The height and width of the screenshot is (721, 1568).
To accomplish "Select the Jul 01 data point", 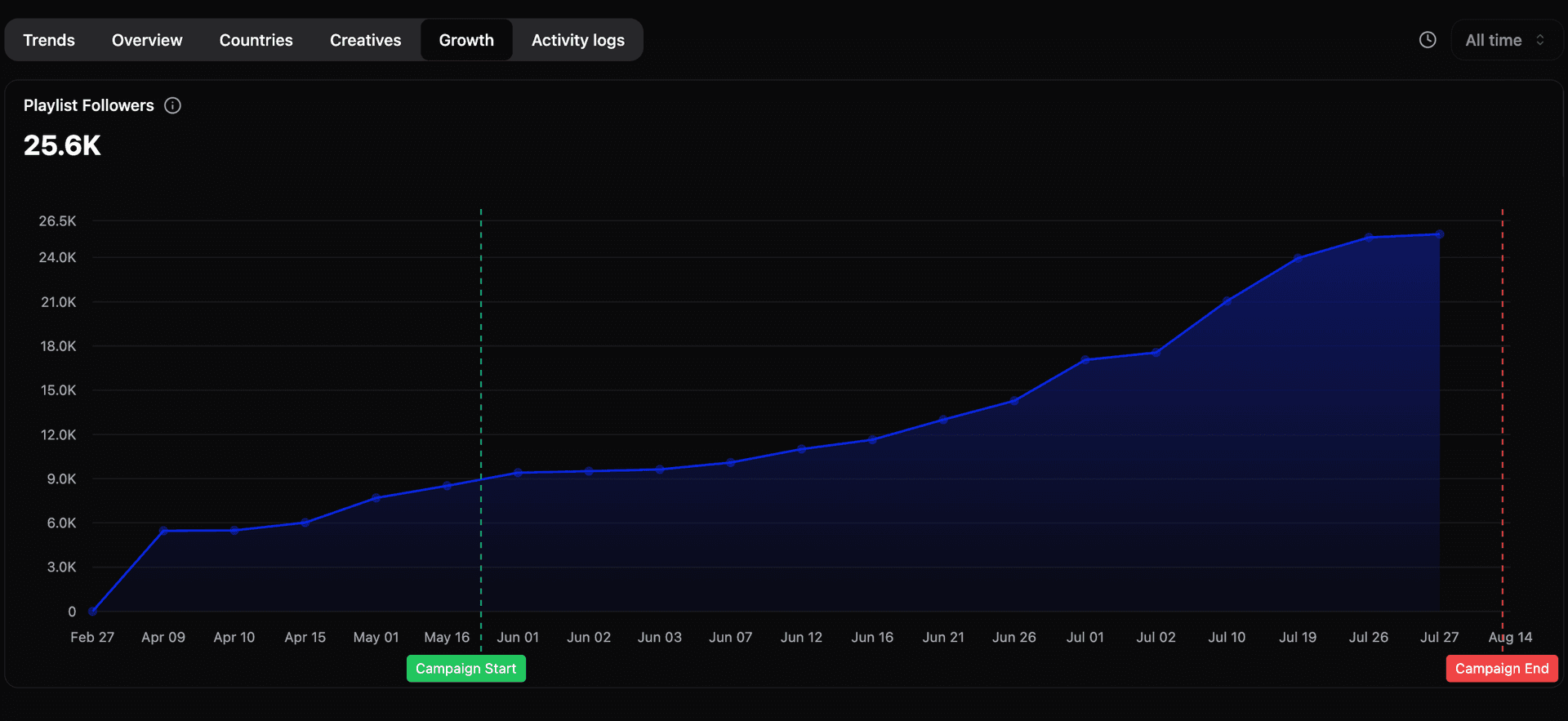I will (1085, 360).
